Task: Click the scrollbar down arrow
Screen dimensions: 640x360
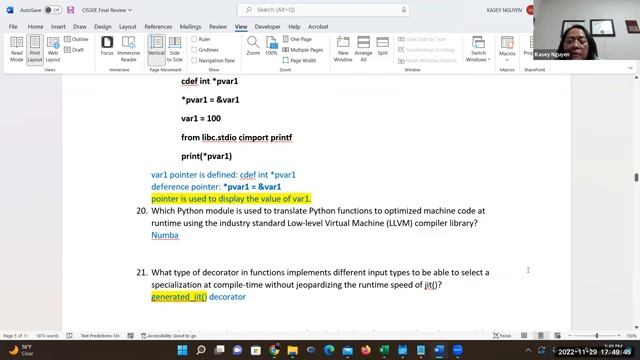Action: [636, 327]
